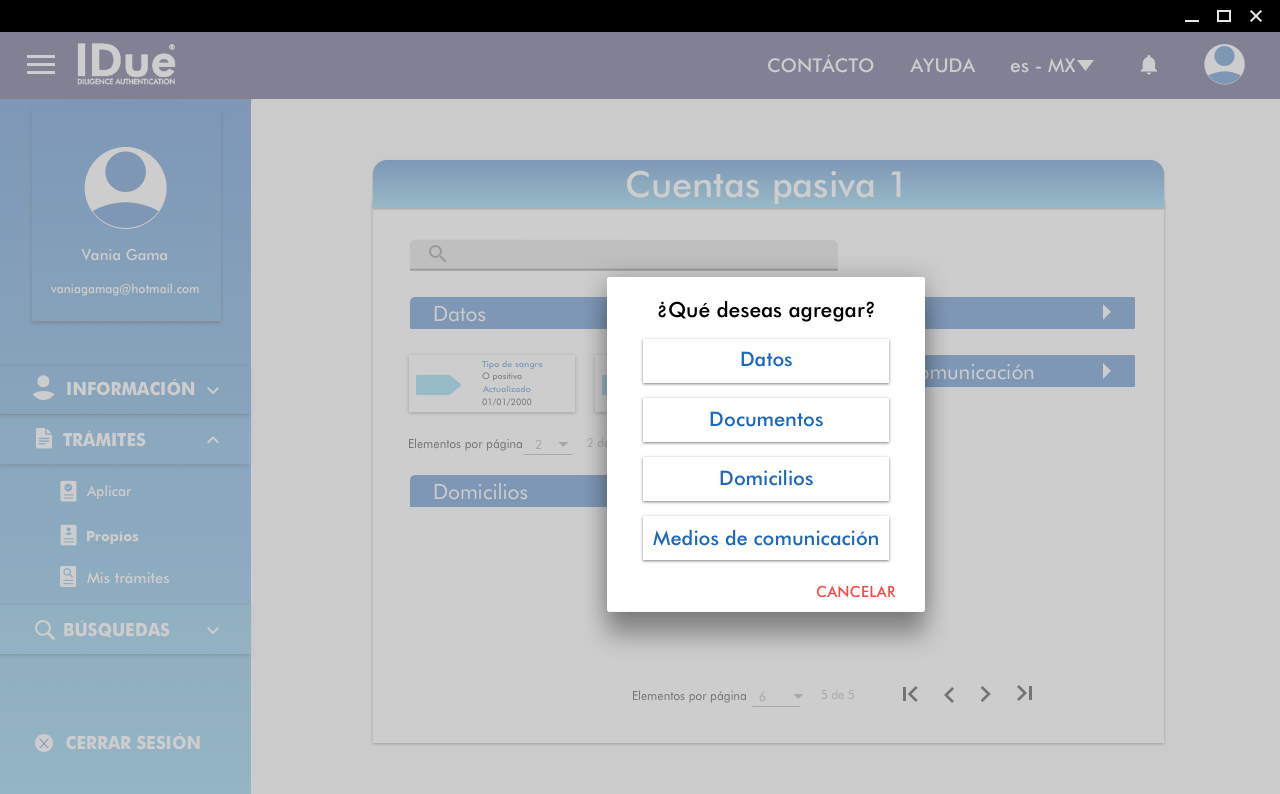The width and height of the screenshot is (1280, 794).
Task: Open the hamburger menu icon
Action: [41, 65]
